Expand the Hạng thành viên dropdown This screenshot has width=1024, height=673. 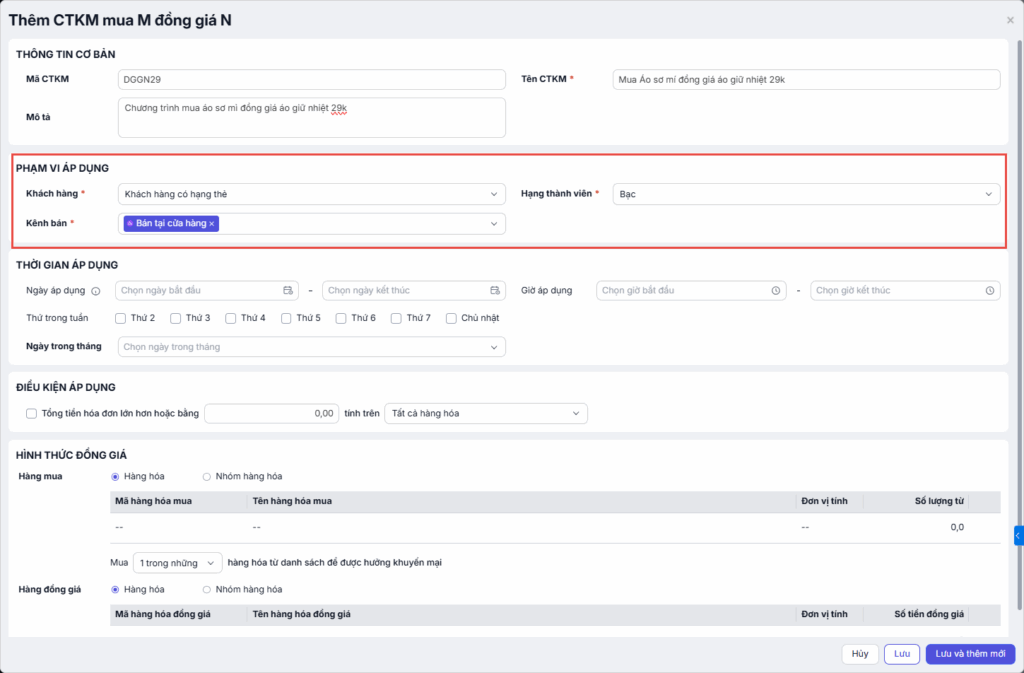[x=806, y=194]
